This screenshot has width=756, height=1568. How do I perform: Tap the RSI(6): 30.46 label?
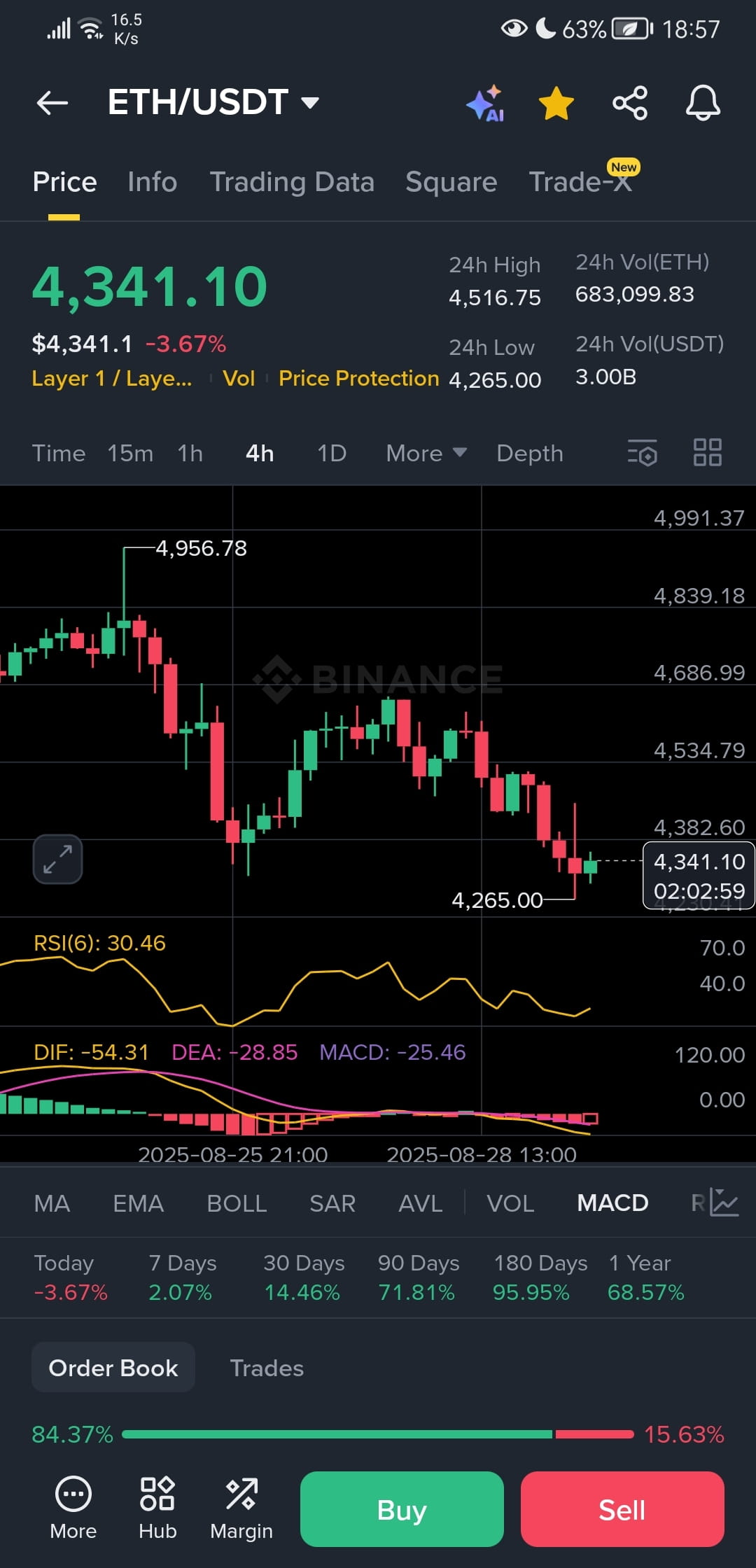click(x=99, y=943)
